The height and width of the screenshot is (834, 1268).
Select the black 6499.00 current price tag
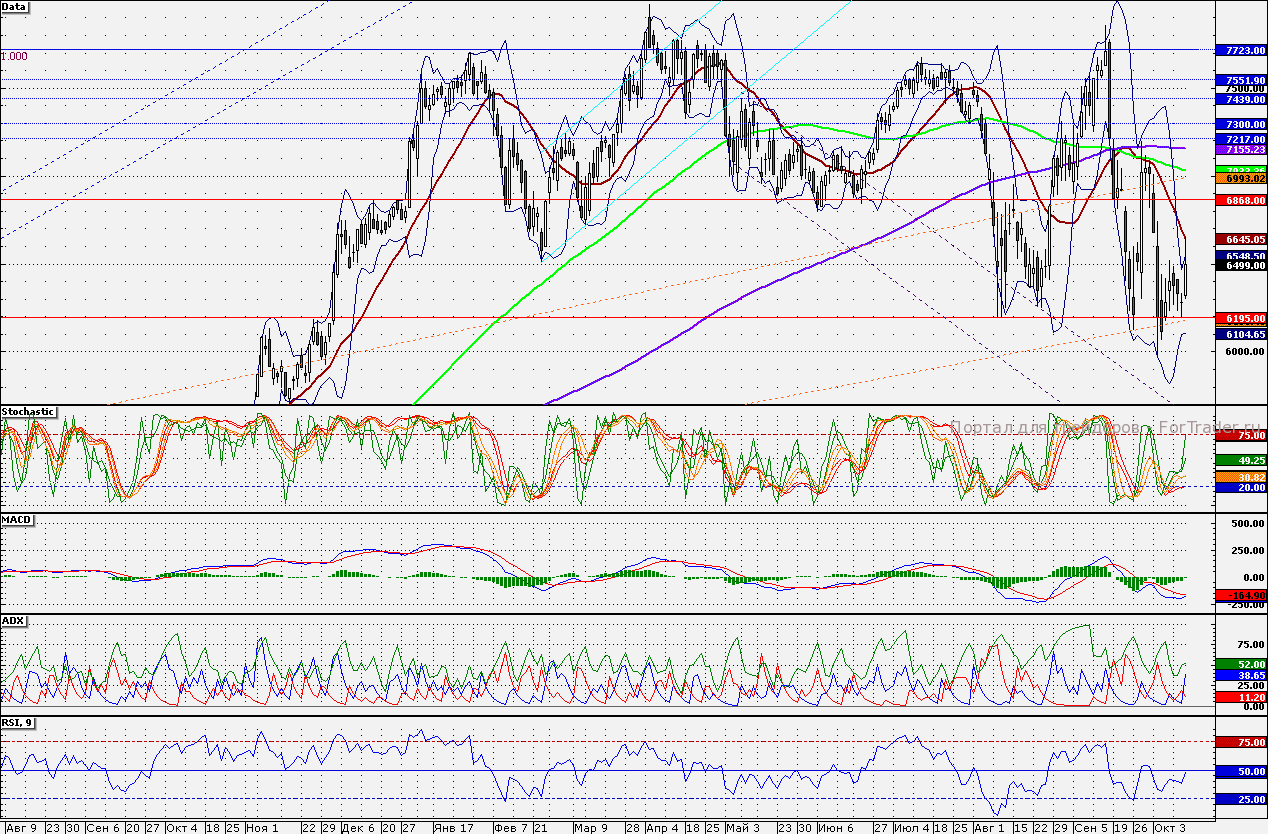[1239, 266]
